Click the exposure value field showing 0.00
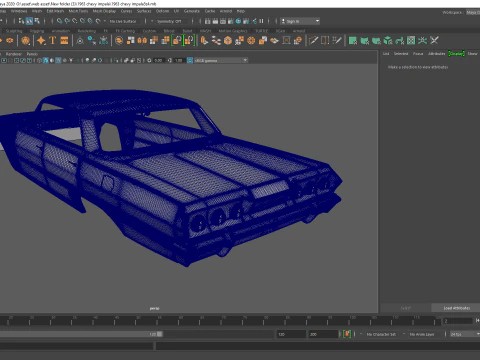The width and height of the screenshot is (480, 360). 159,60
